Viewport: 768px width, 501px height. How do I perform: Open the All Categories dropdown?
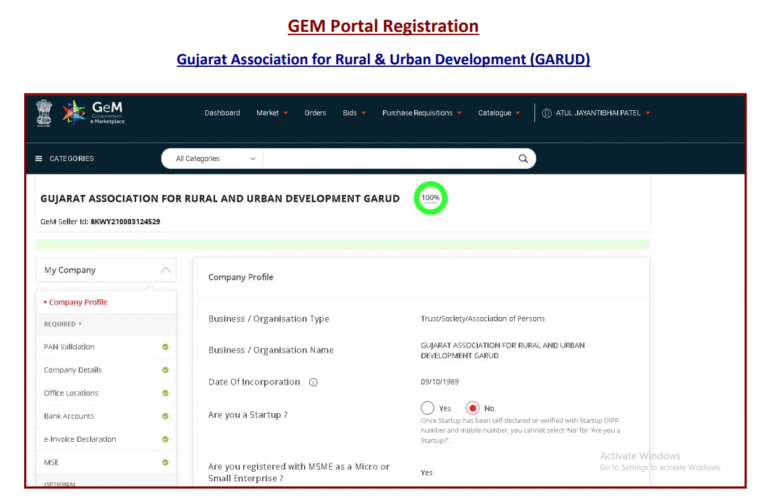click(x=215, y=159)
